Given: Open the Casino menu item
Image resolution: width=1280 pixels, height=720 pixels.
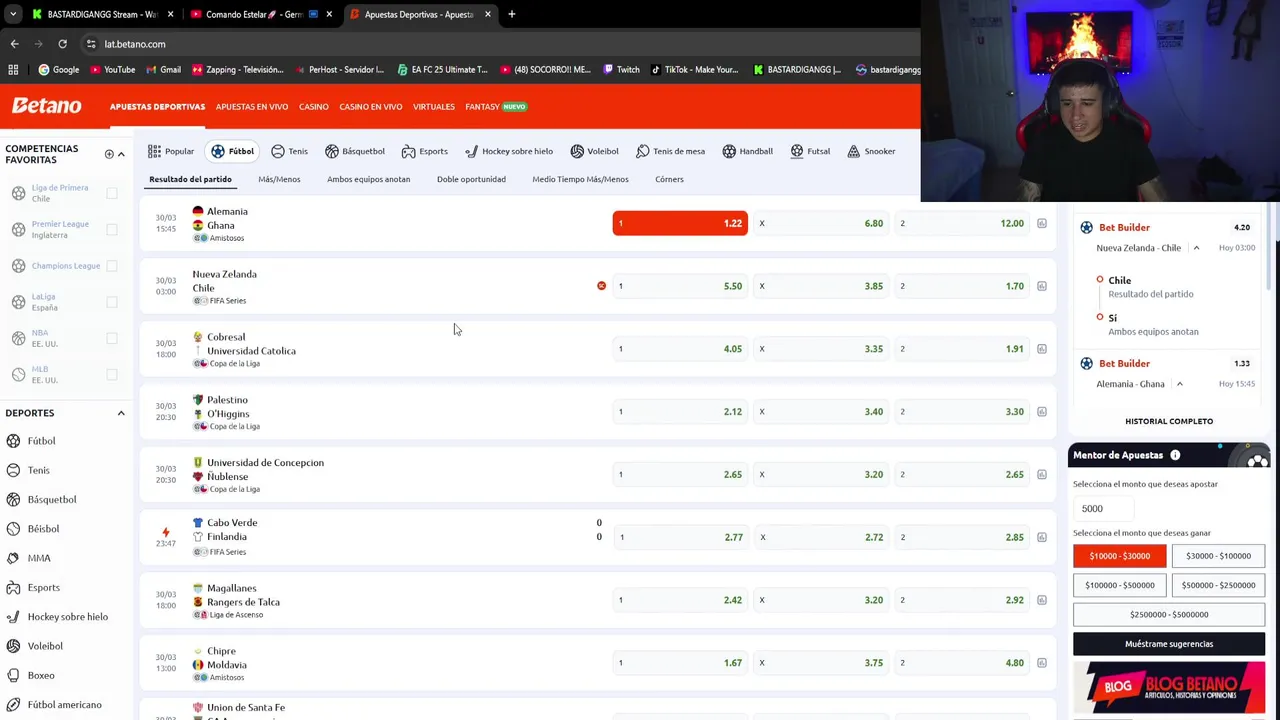Looking at the screenshot, I should [x=313, y=107].
